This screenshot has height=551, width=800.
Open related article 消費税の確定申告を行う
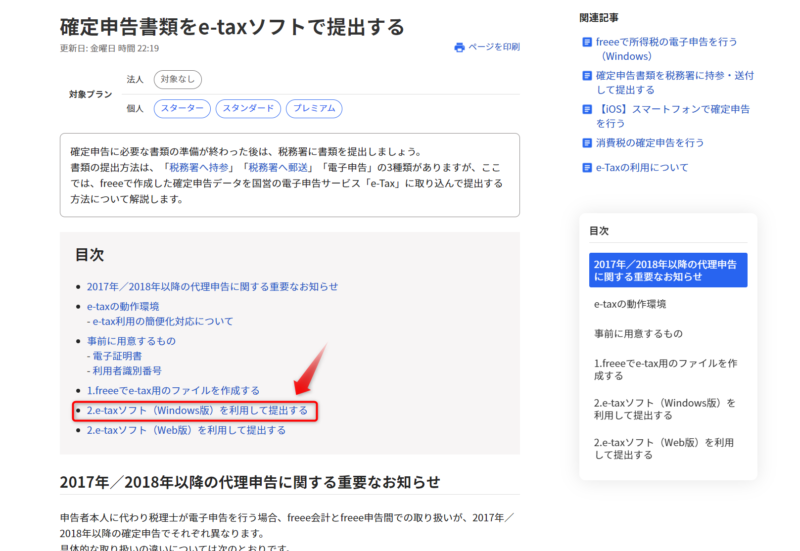(x=649, y=143)
